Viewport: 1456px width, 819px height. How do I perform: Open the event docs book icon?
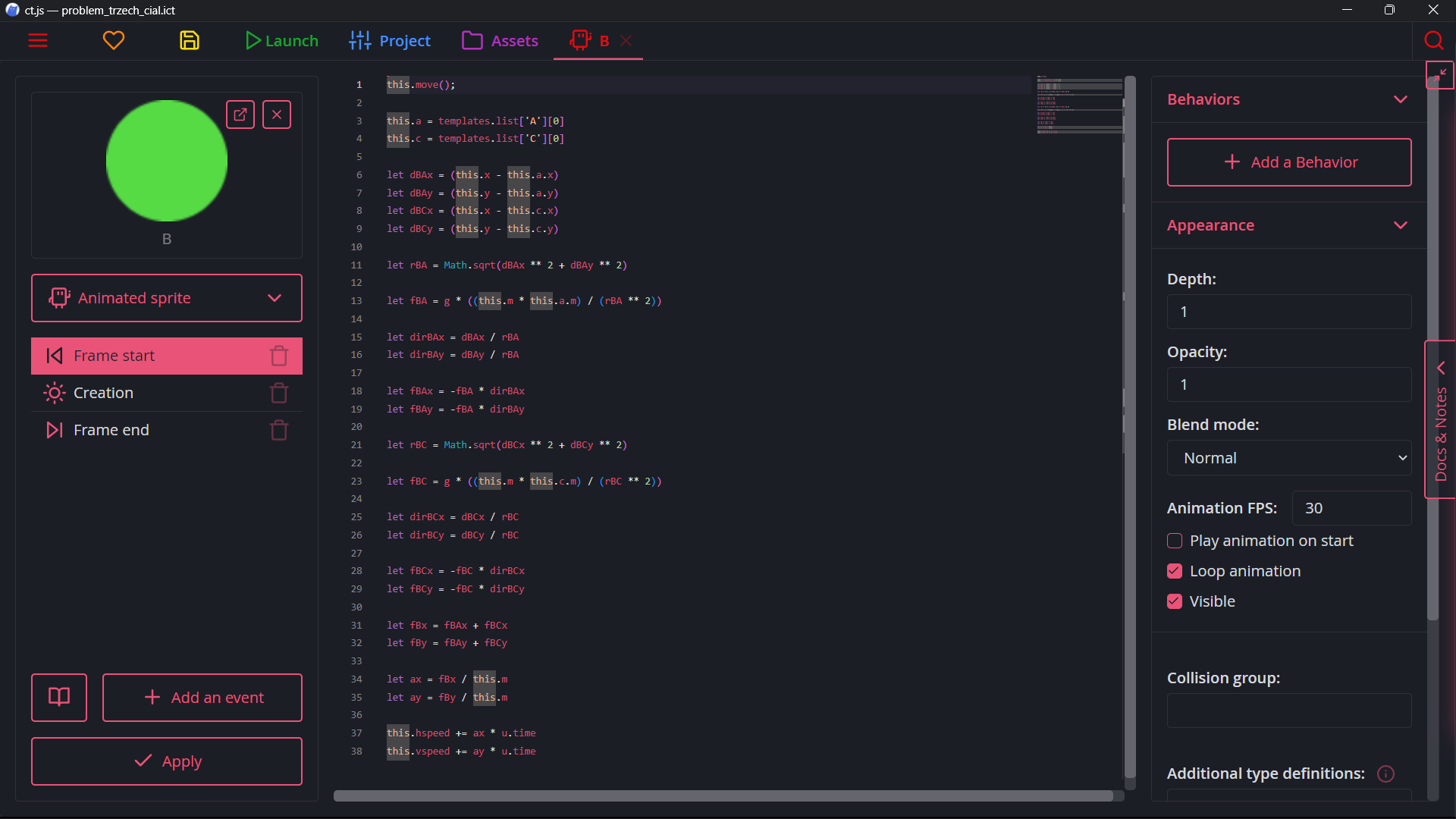(59, 698)
